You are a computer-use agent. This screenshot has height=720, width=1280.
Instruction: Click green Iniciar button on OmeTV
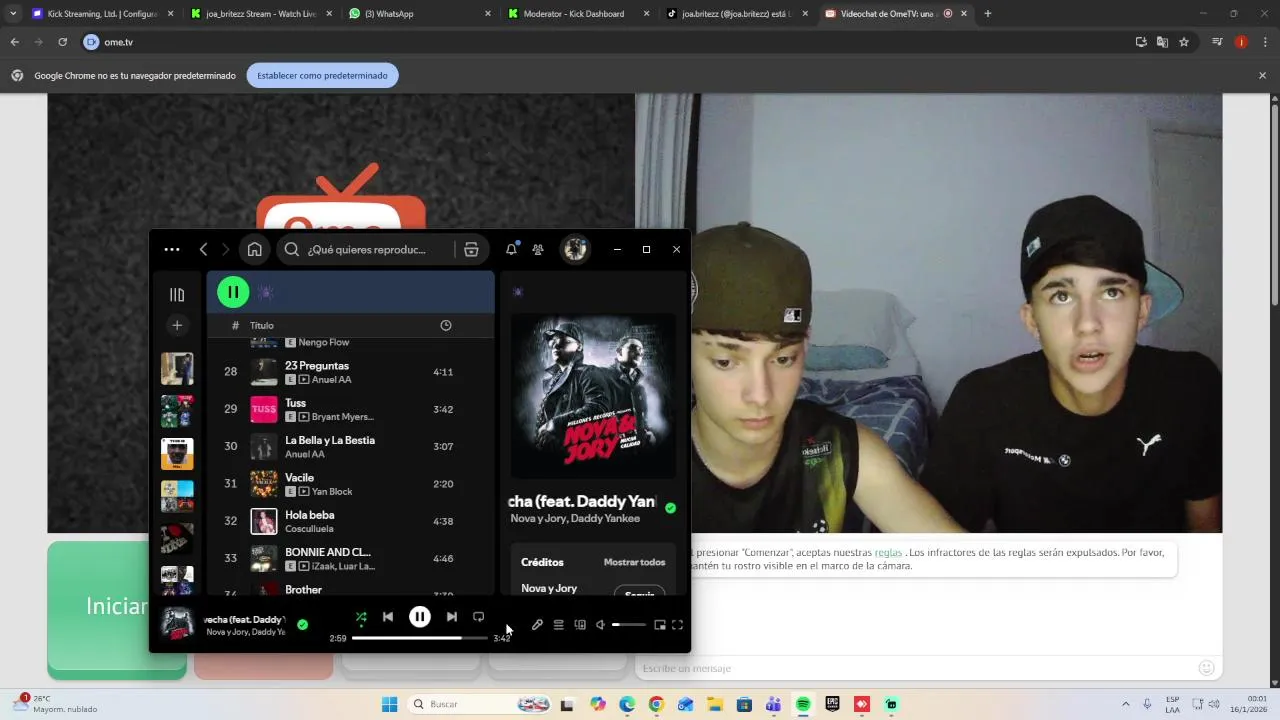[117, 608]
